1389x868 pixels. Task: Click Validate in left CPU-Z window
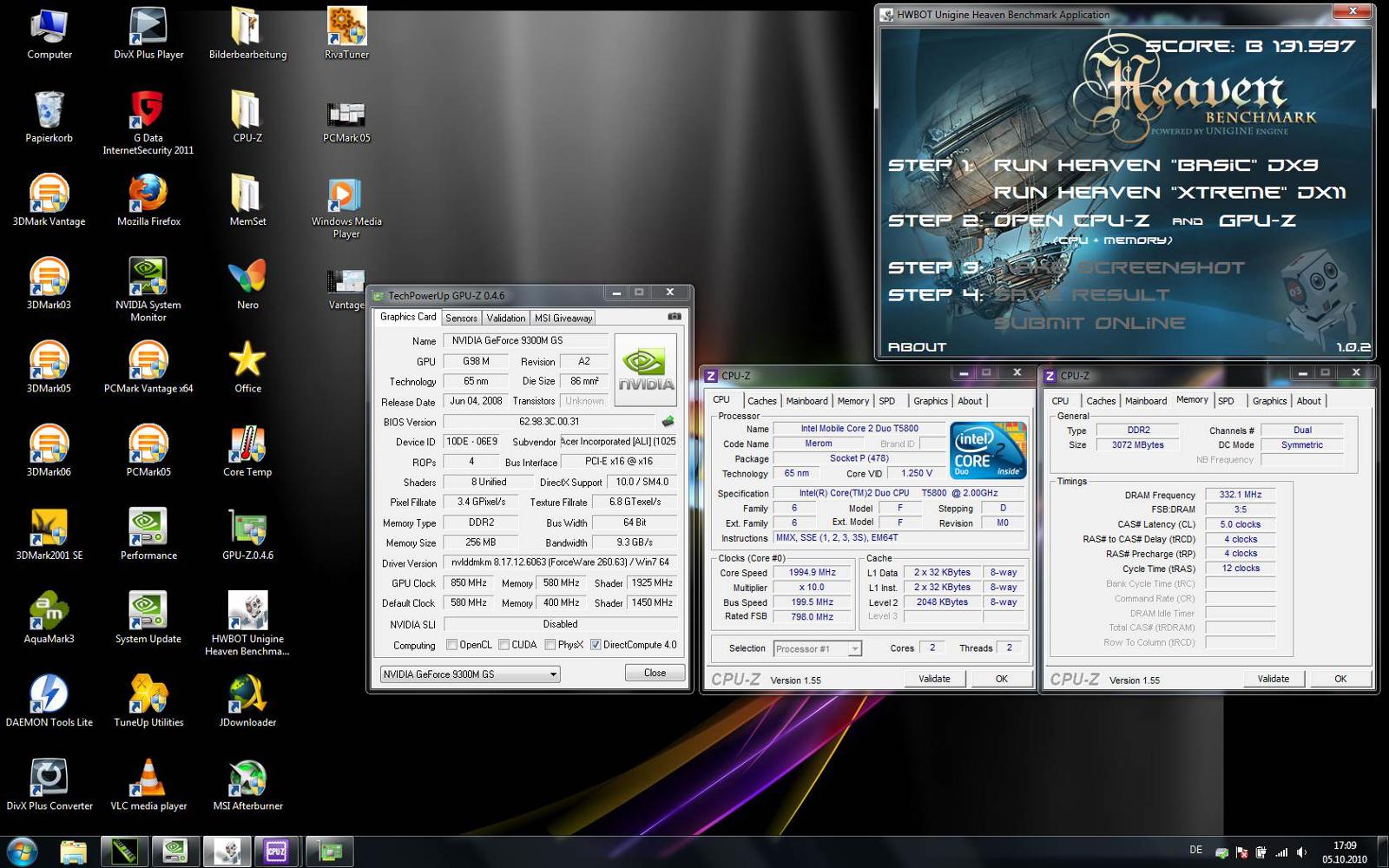(x=935, y=679)
